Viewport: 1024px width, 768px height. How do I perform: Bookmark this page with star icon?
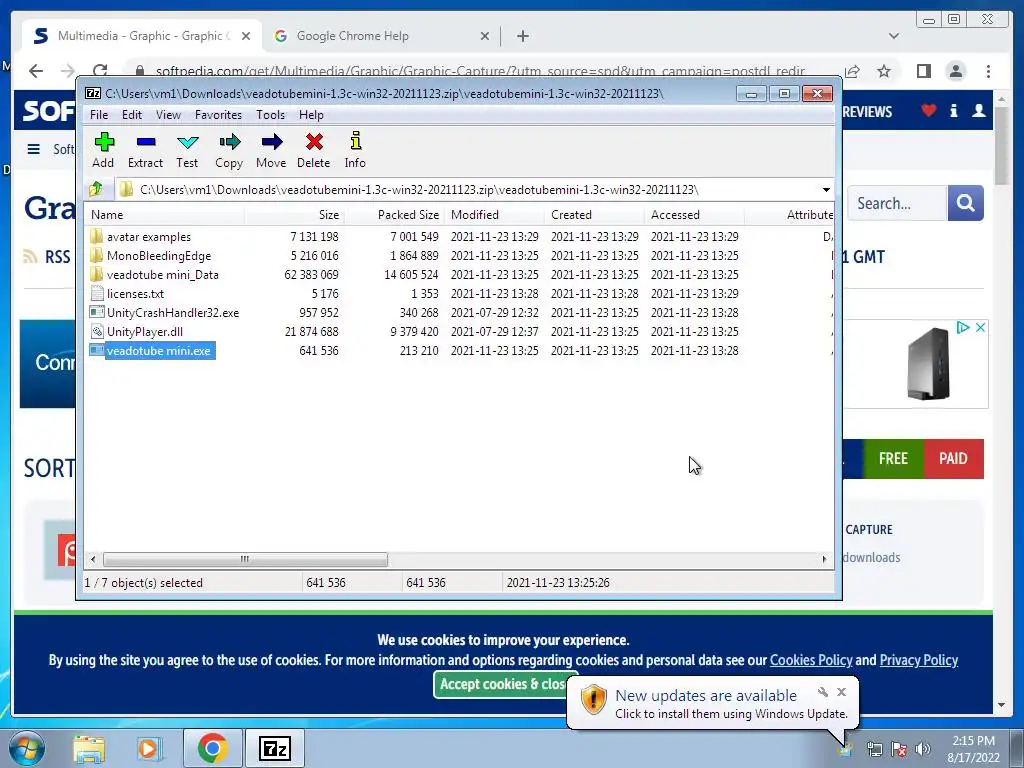884,71
